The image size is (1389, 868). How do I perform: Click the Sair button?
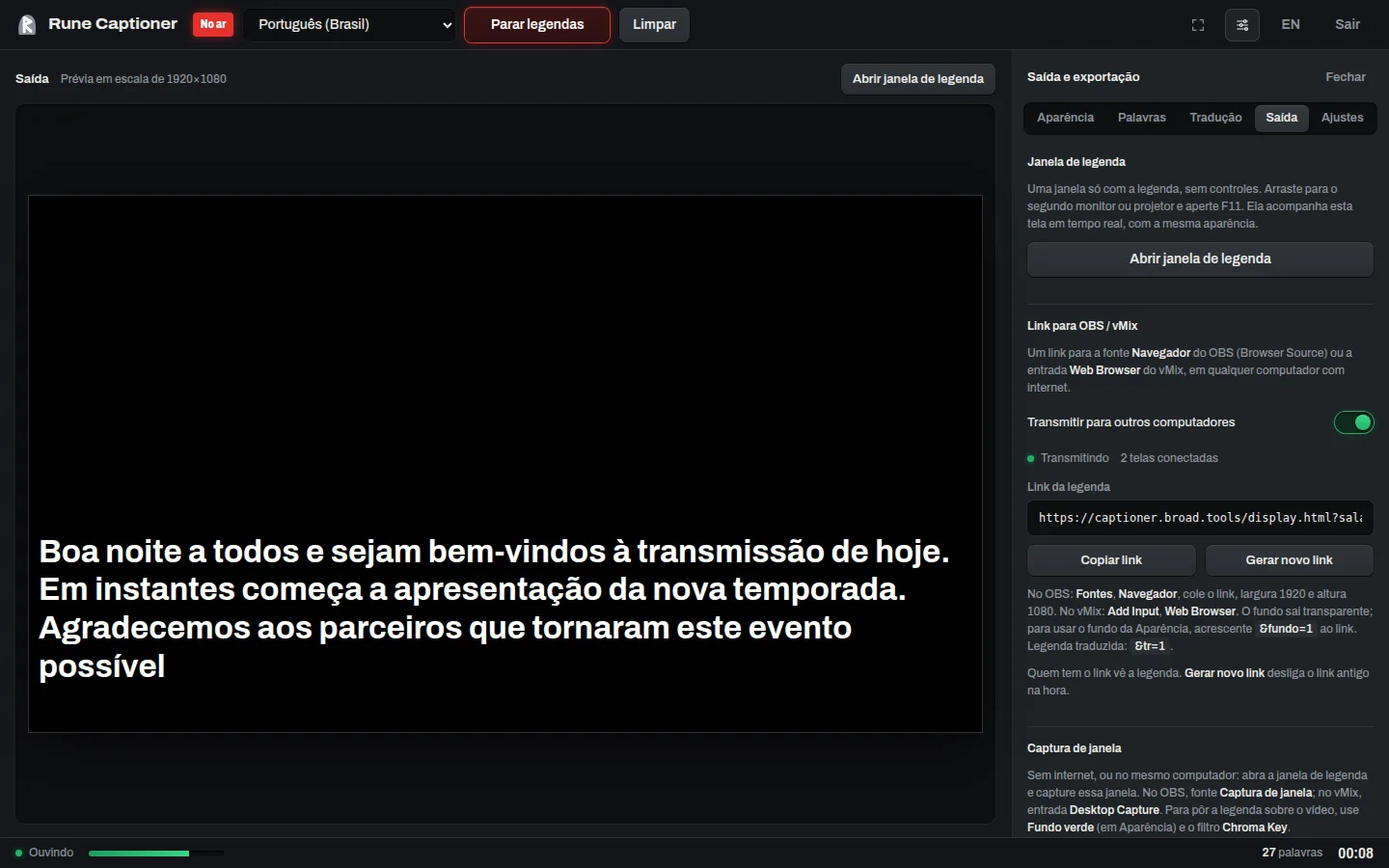pyautogui.click(x=1348, y=25)
